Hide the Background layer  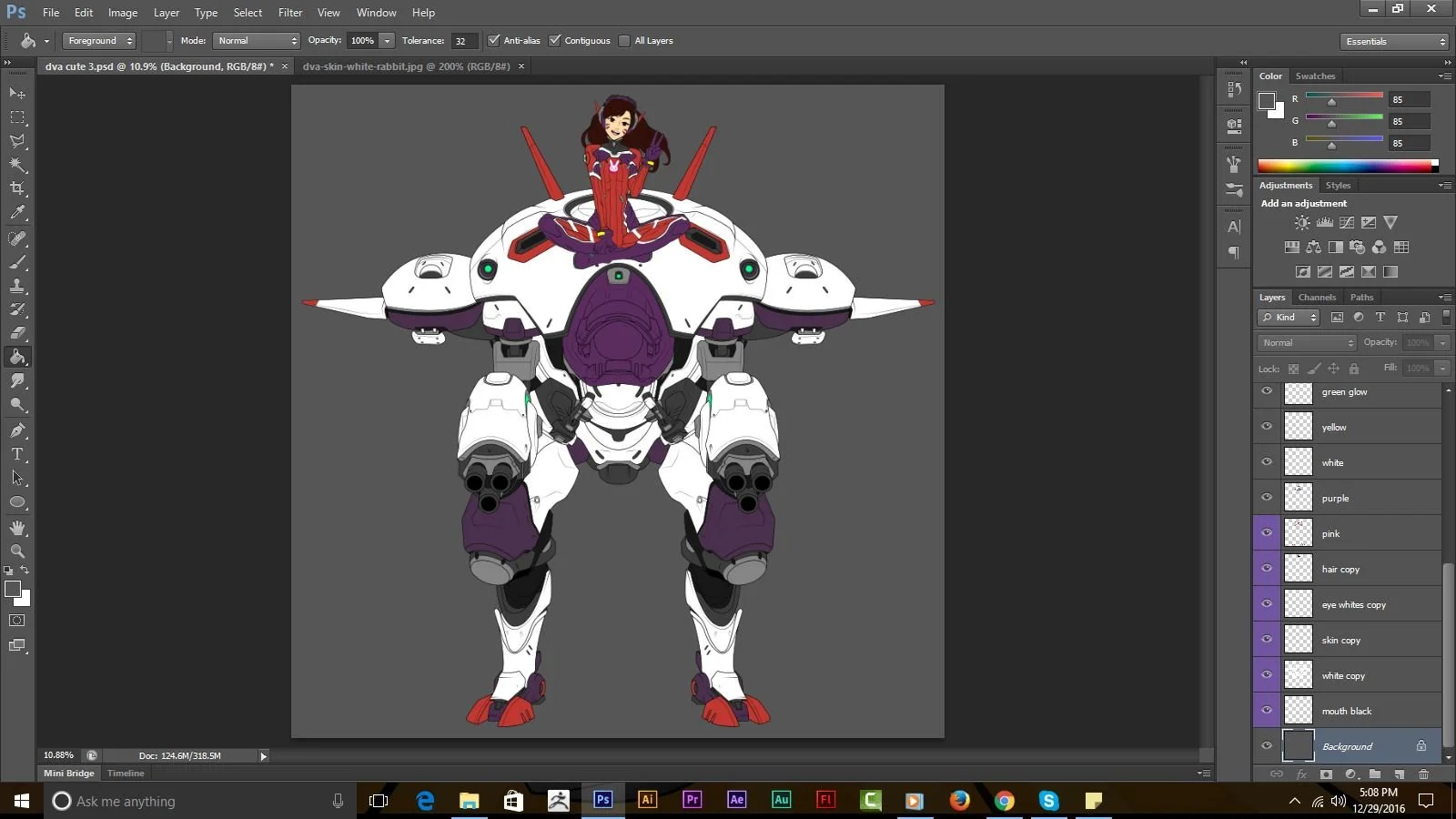pos(1267,745)
